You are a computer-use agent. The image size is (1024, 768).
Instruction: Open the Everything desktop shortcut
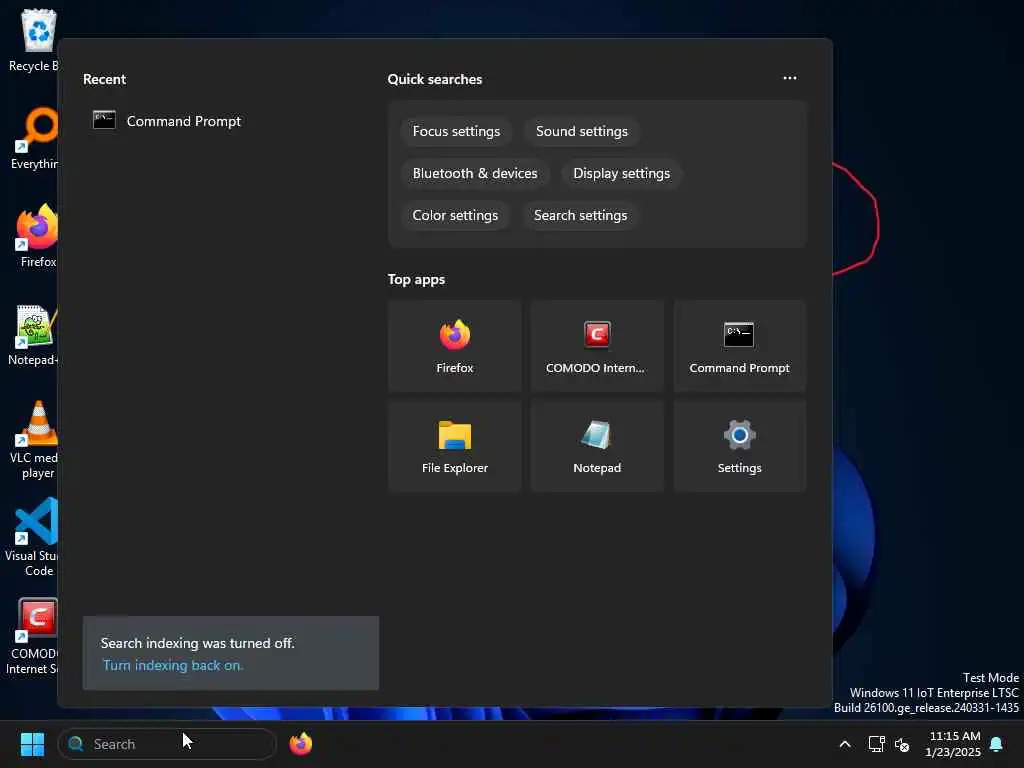34,138
